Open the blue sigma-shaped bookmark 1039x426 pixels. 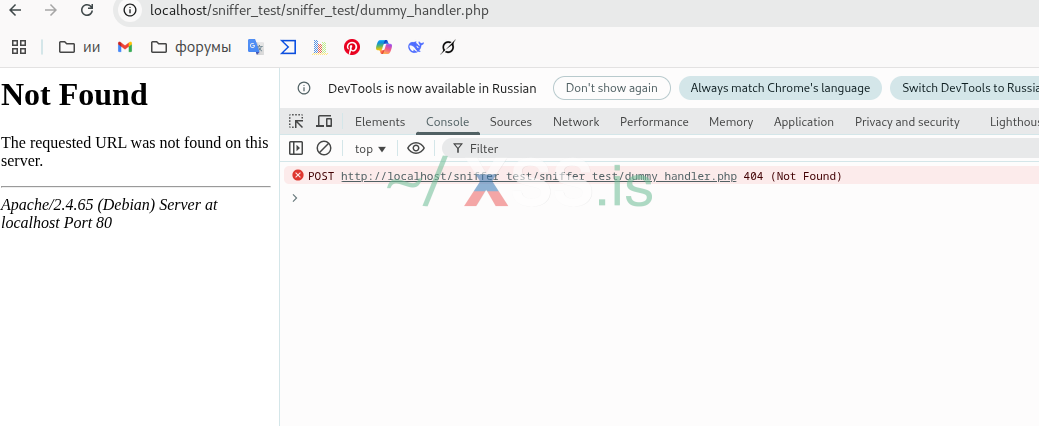click(288, 47)
